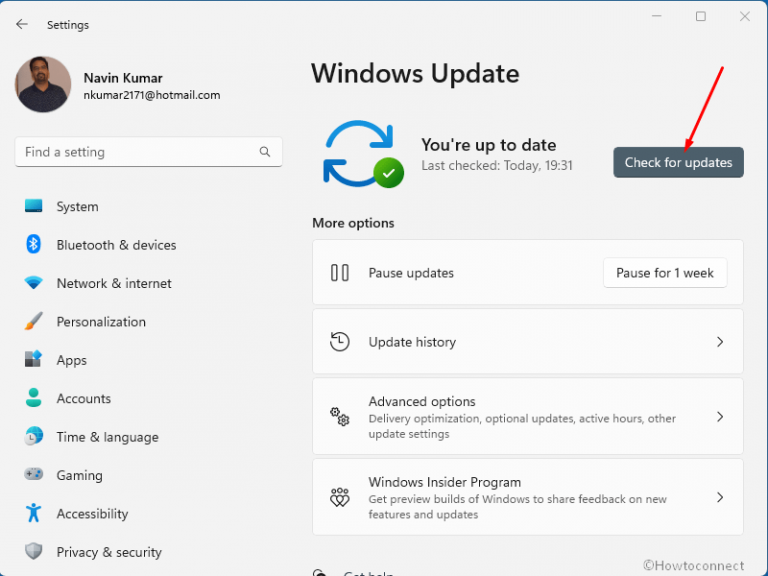Open the Apps category
This screenshot has width=768, height=576.
pos(72,360)
